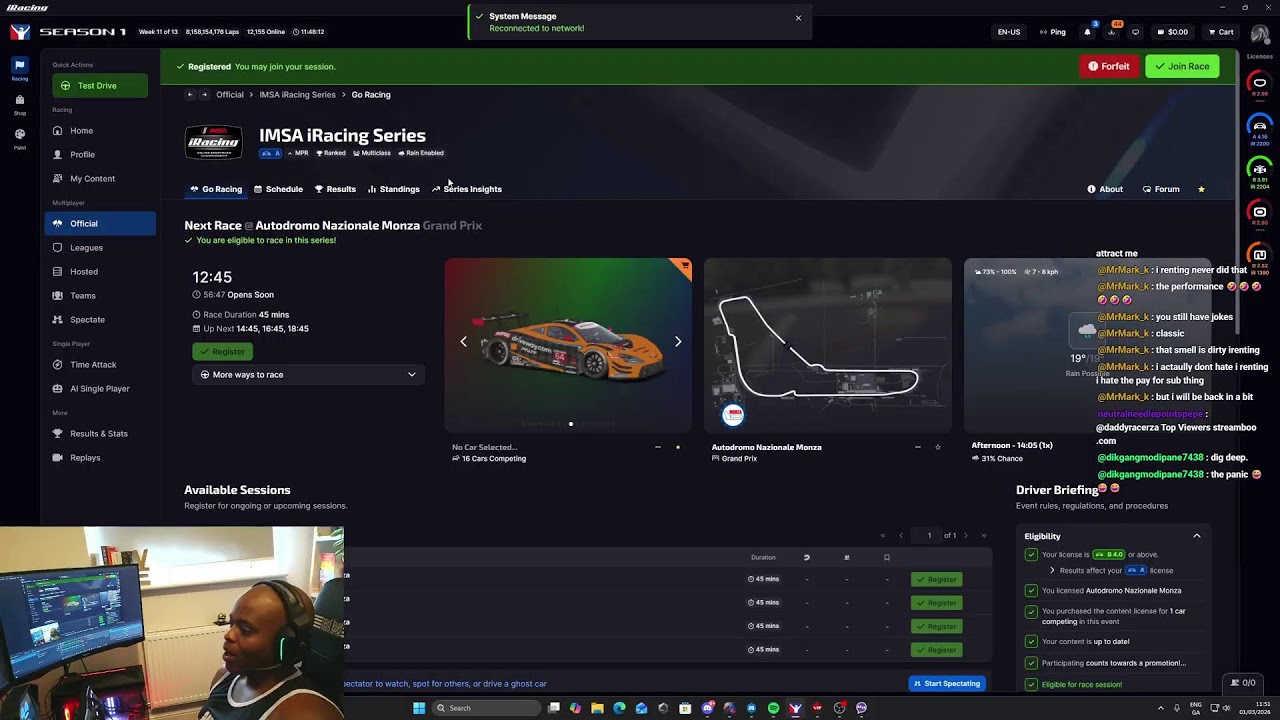Click the forward navigation arrow near breadcrumbs
The width and height of the screenshot is (1280, 720).
coord(204,95)
